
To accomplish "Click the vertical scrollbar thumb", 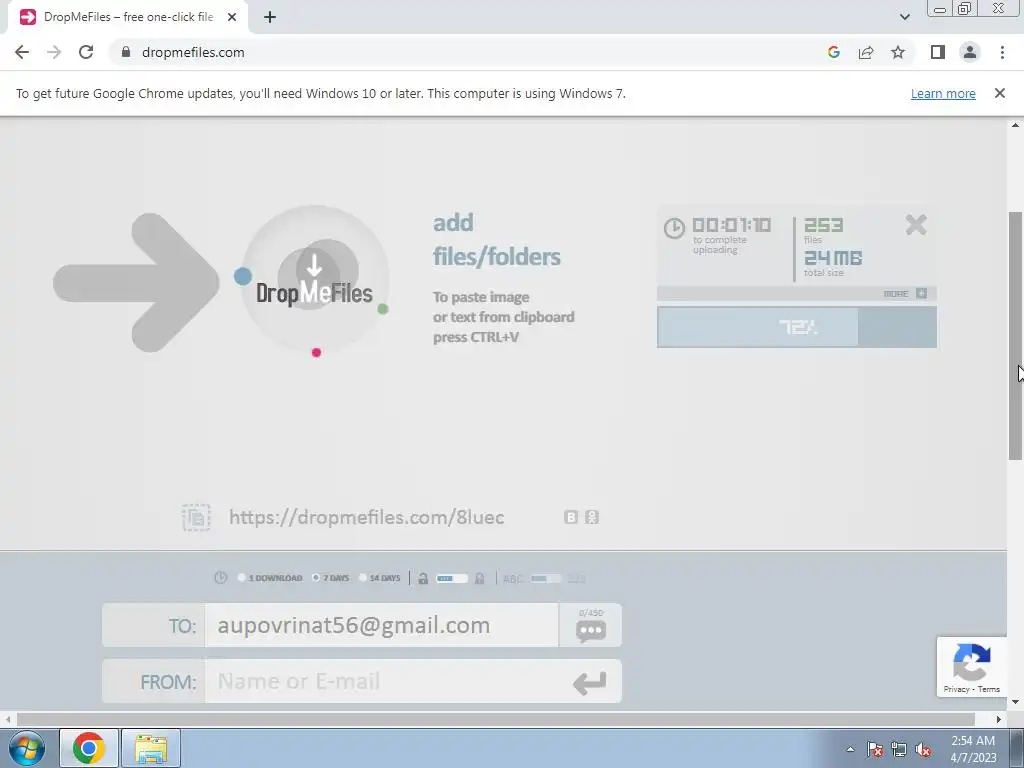I will tap(1015, 336).
